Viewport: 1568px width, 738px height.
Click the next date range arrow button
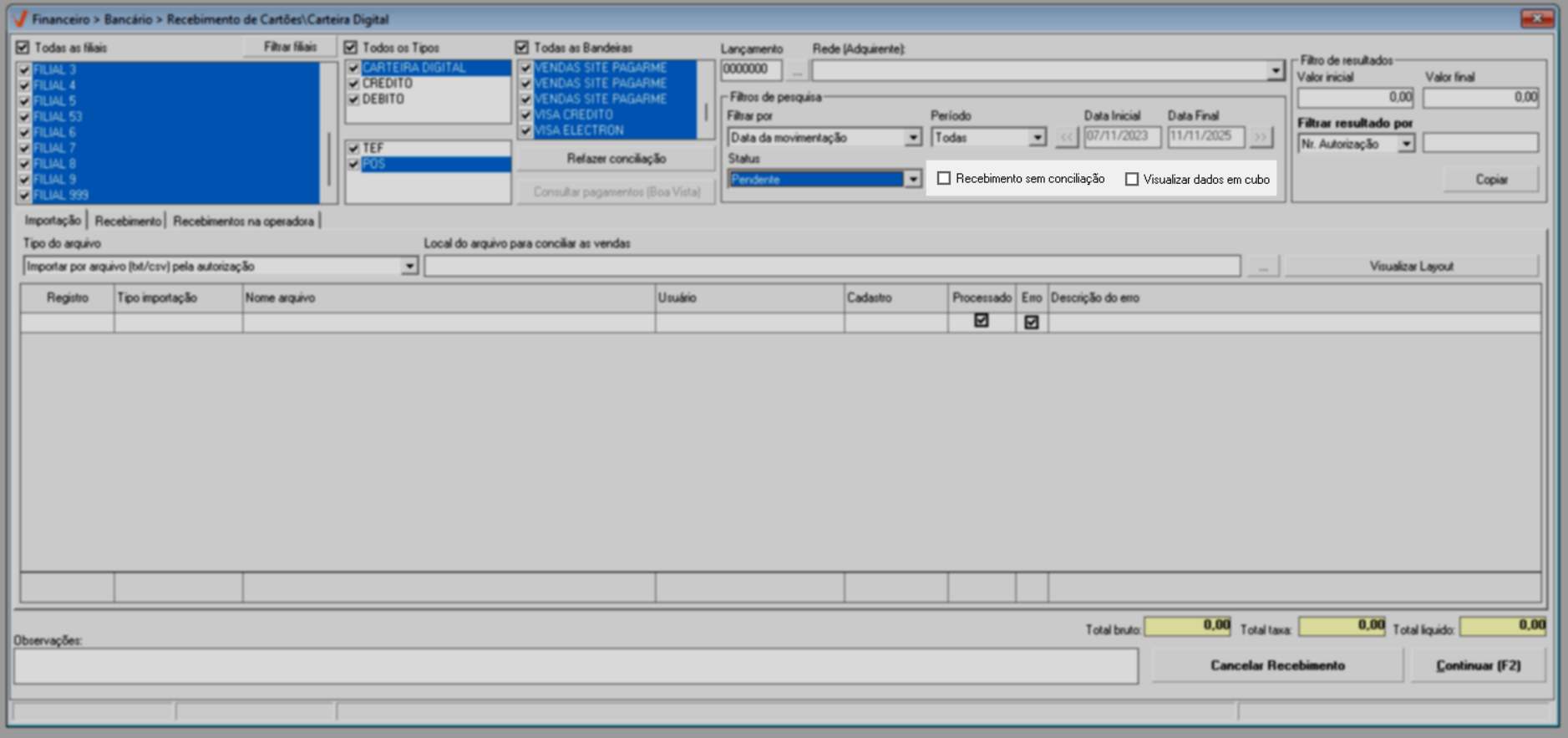pyautogui.click(x=1261, y=137)
